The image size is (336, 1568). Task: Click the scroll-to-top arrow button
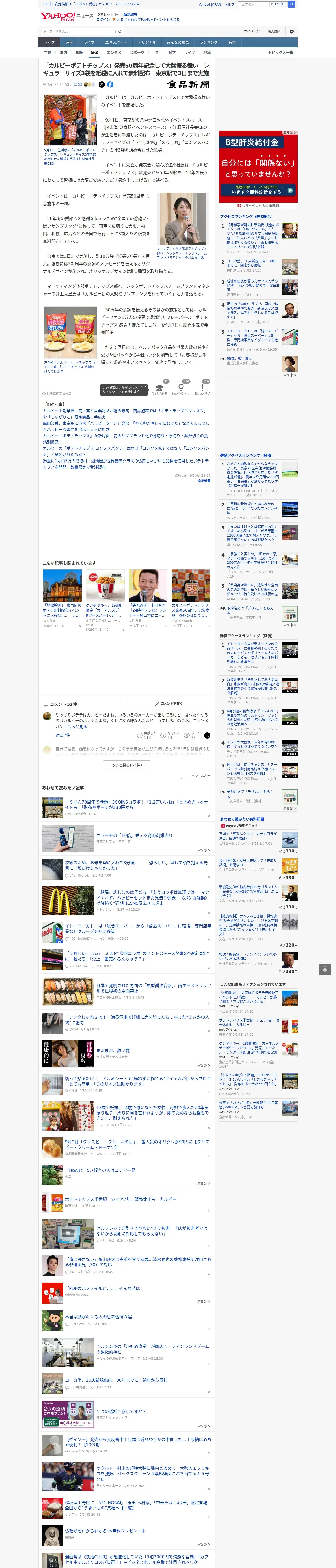(325, 969)
